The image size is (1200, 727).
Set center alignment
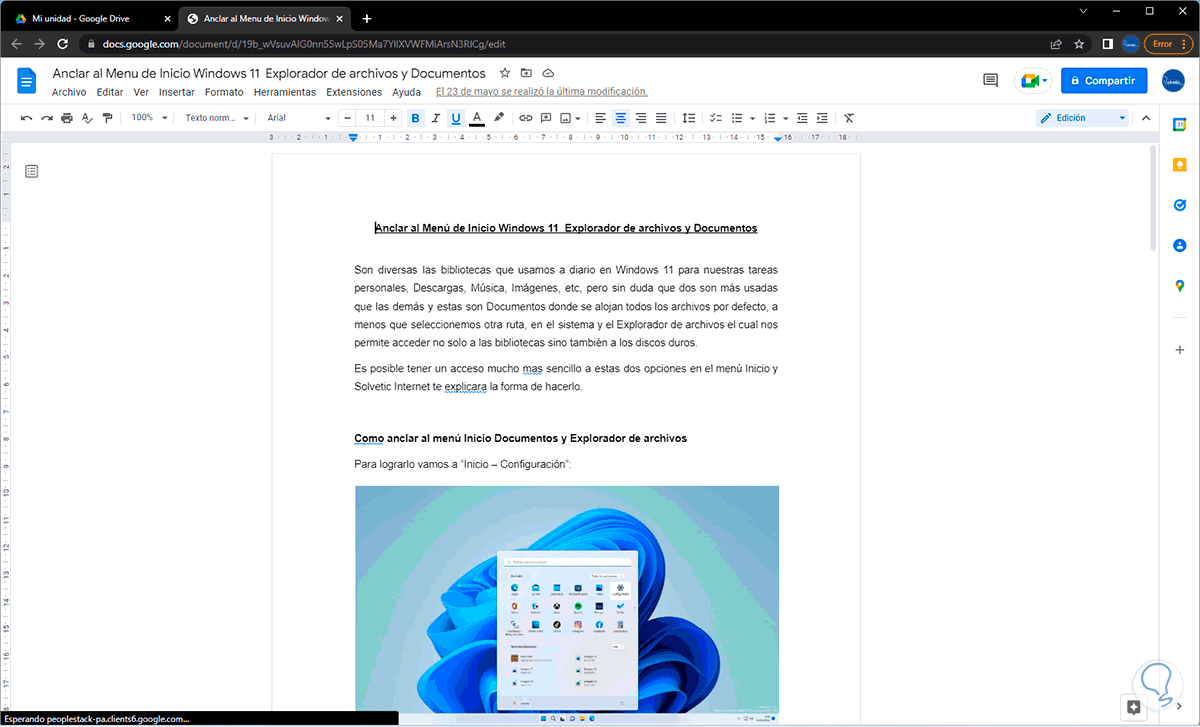point(621,118)
